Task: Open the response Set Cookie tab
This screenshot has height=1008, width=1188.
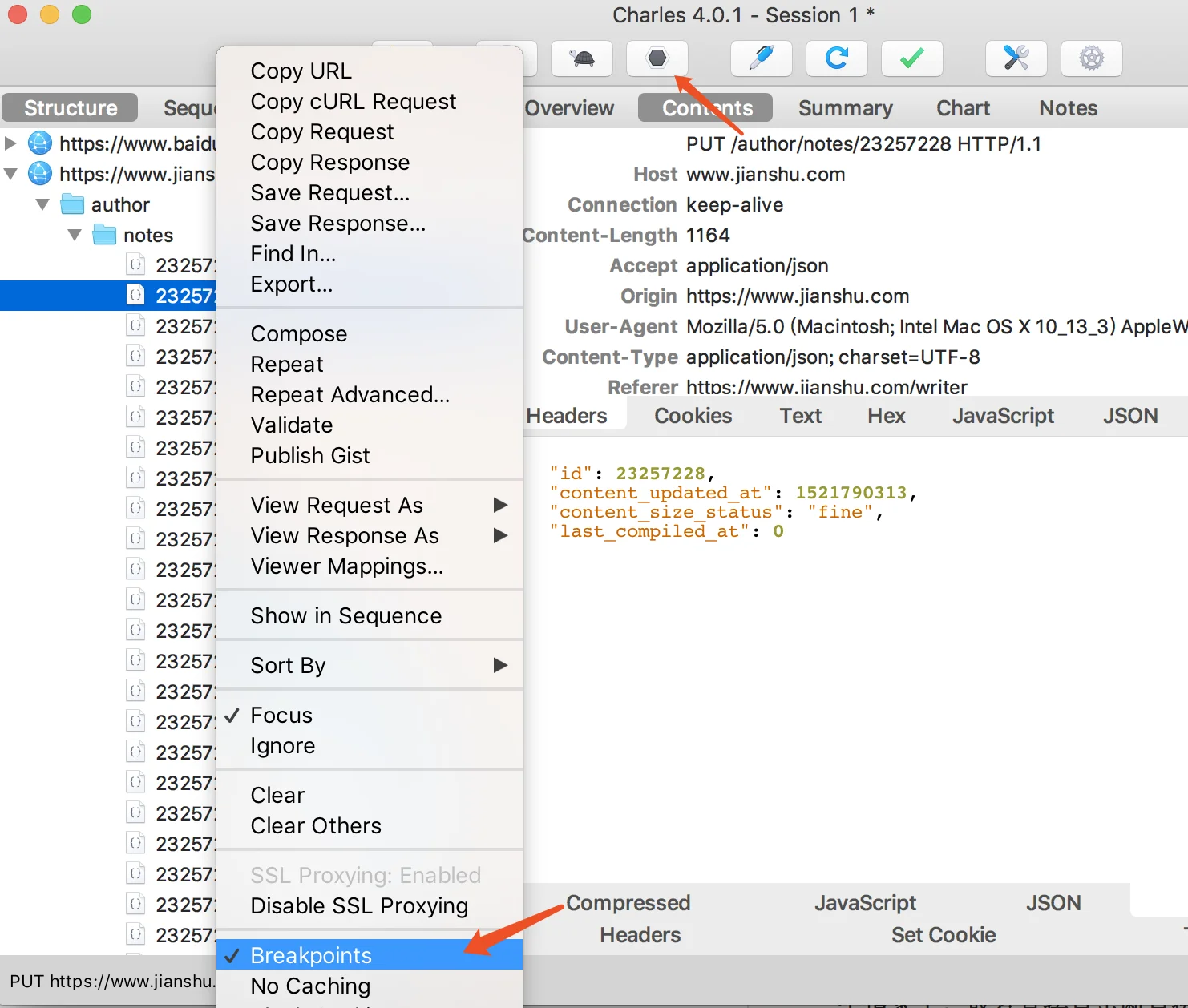Action: [x=944, y=935]
